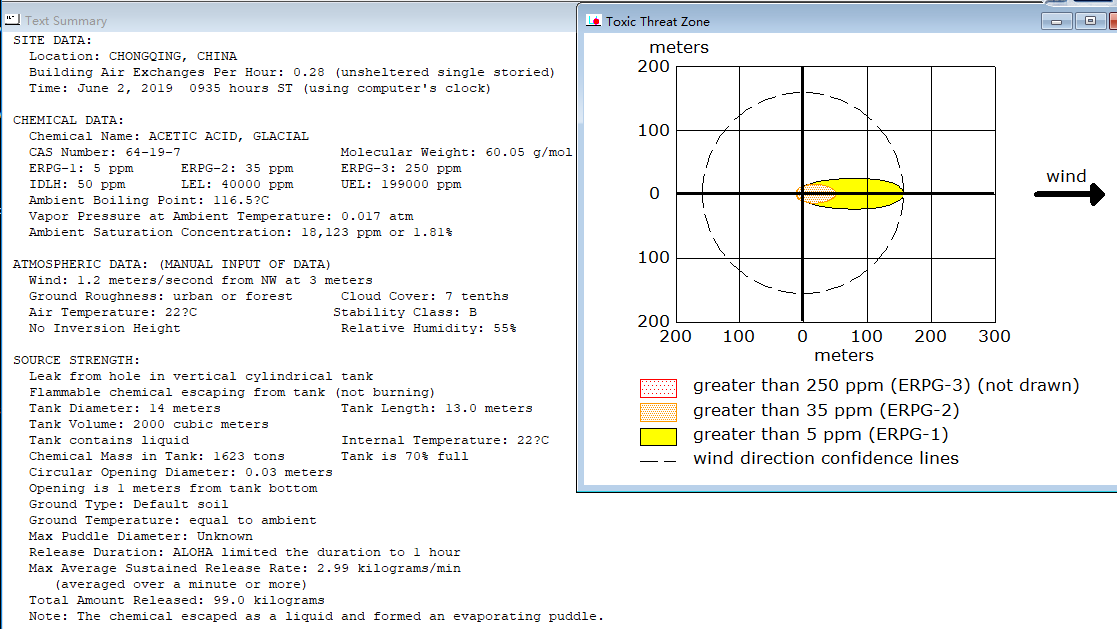Click the 'SITE DATA:' heading
The width and height of the screenshot is (1117, 629).
[53, 41]
